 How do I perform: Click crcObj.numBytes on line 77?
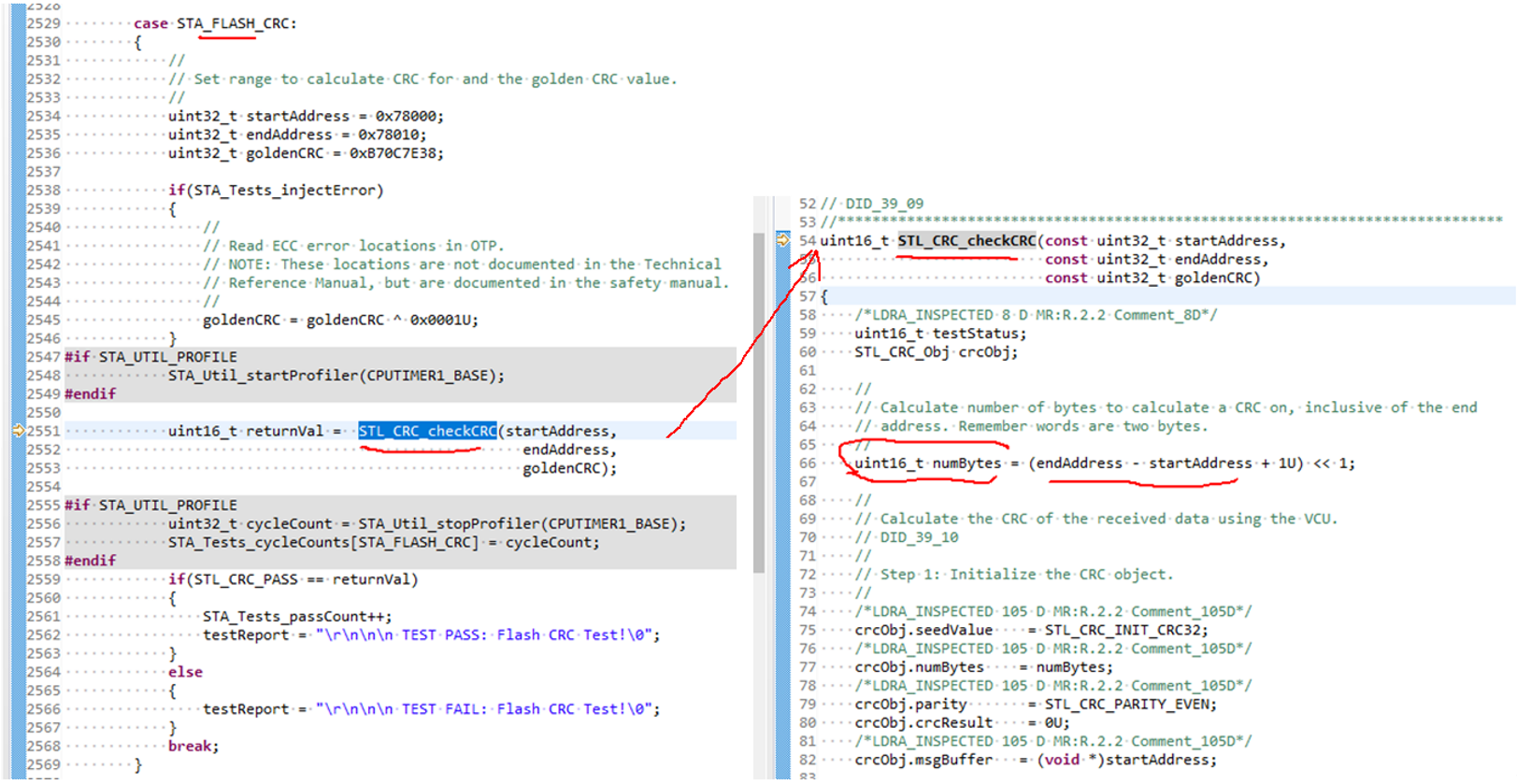[919, 667]
